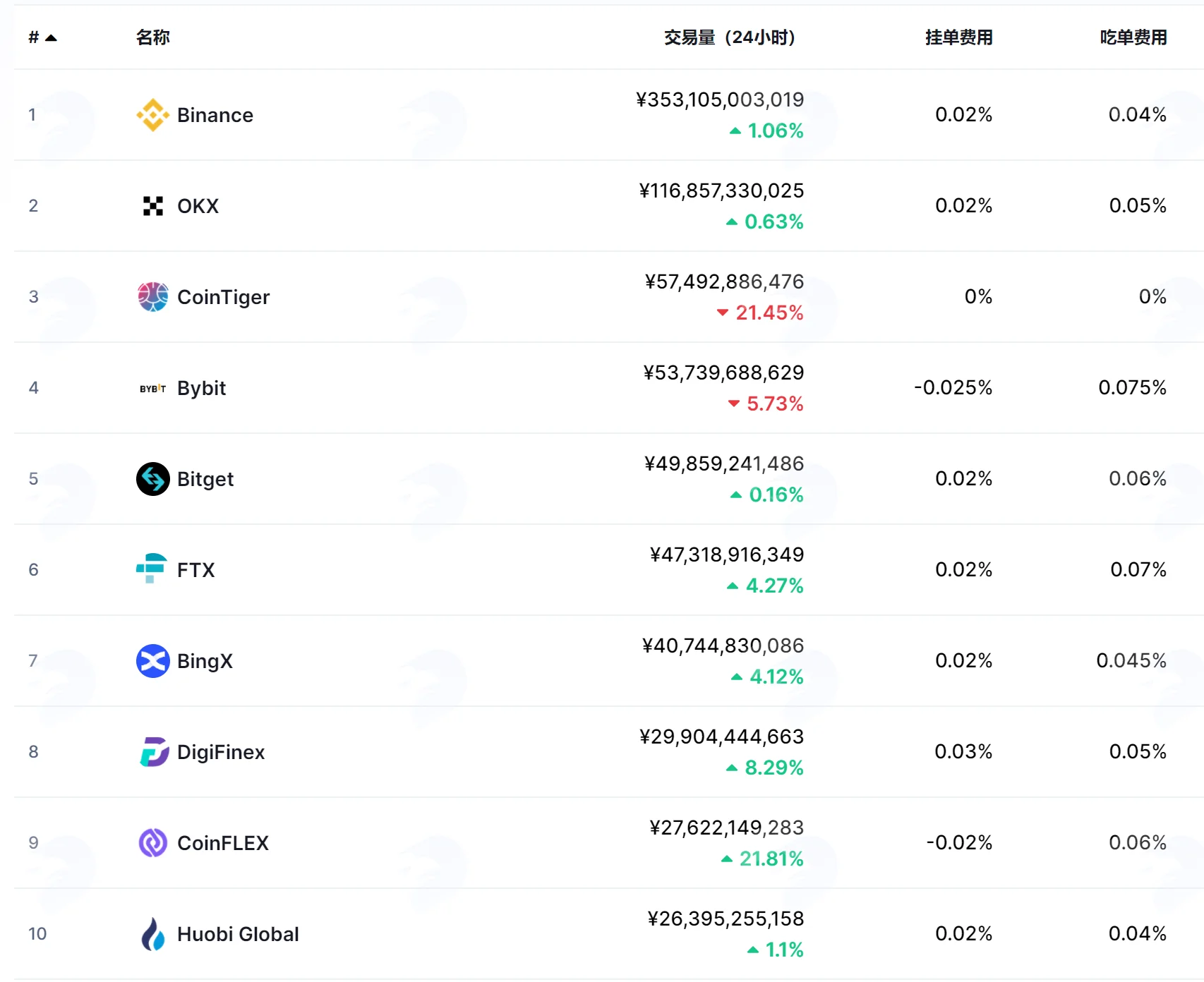
Task: Open the Bitget black circle logo
Action: 152,479
